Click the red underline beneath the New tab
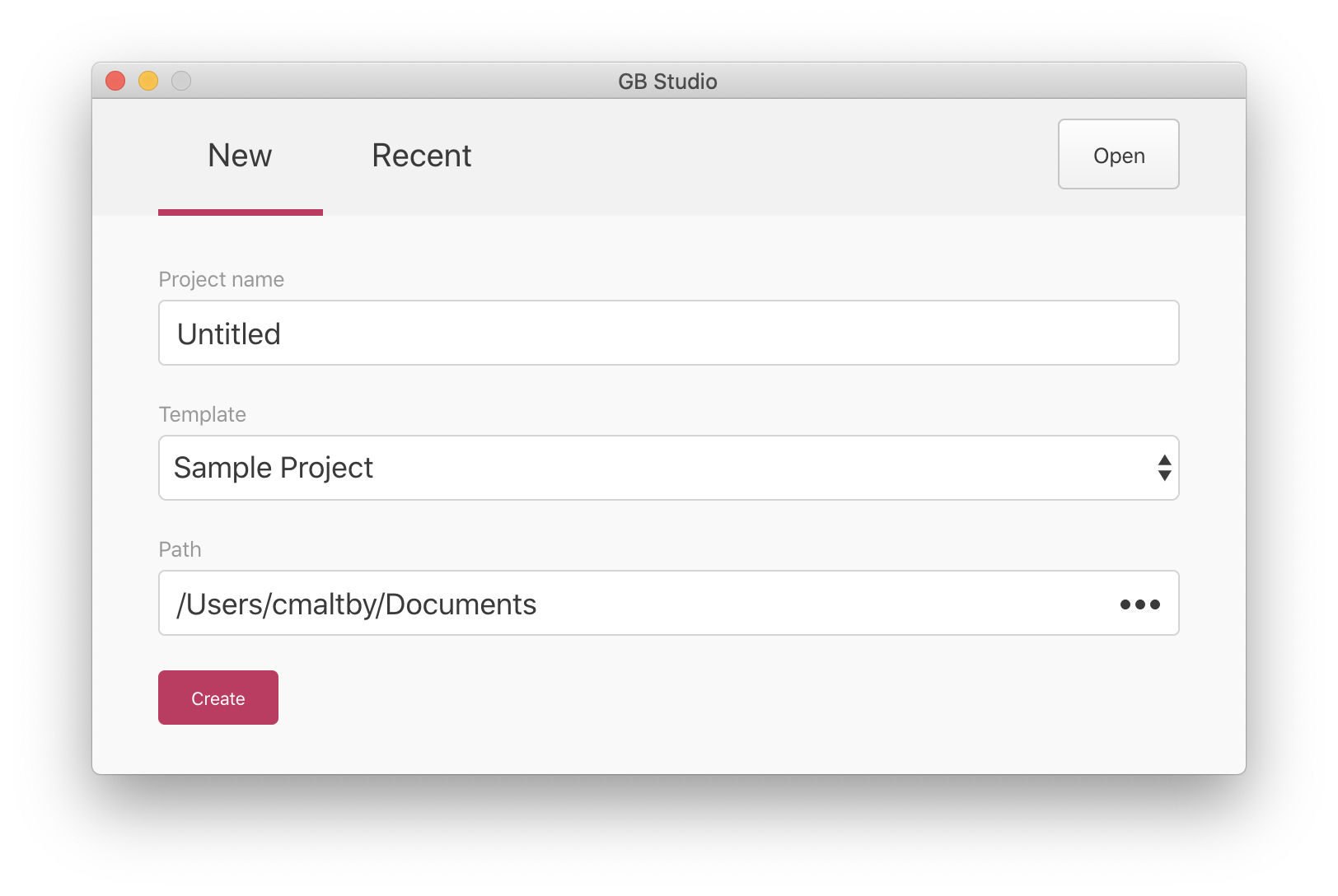Image resolution: width=1338 pixels, height=896 pixels. point(240,212)
